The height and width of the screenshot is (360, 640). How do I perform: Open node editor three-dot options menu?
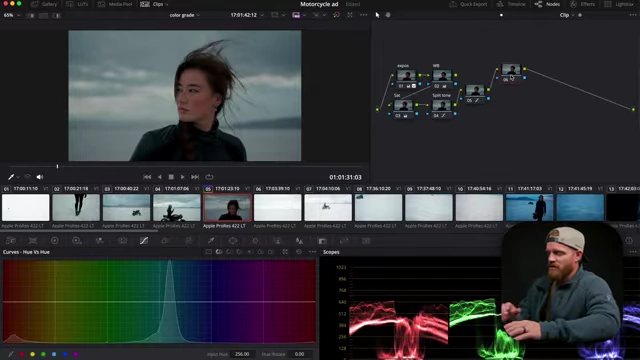tap(633, 15)
